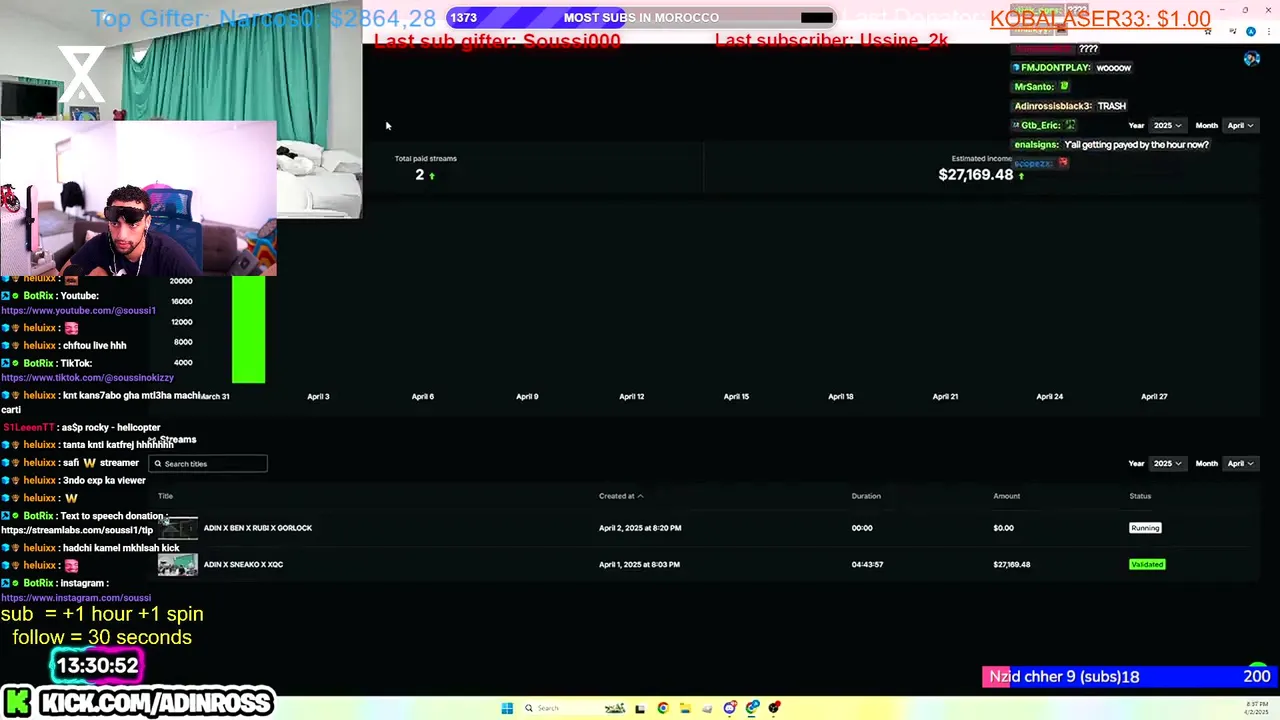Image resolution: width=1280 pixels, height=720 pixels.
Task: Select the ADIN X SNEAKO X XQC title
Action: coord(243,565)
